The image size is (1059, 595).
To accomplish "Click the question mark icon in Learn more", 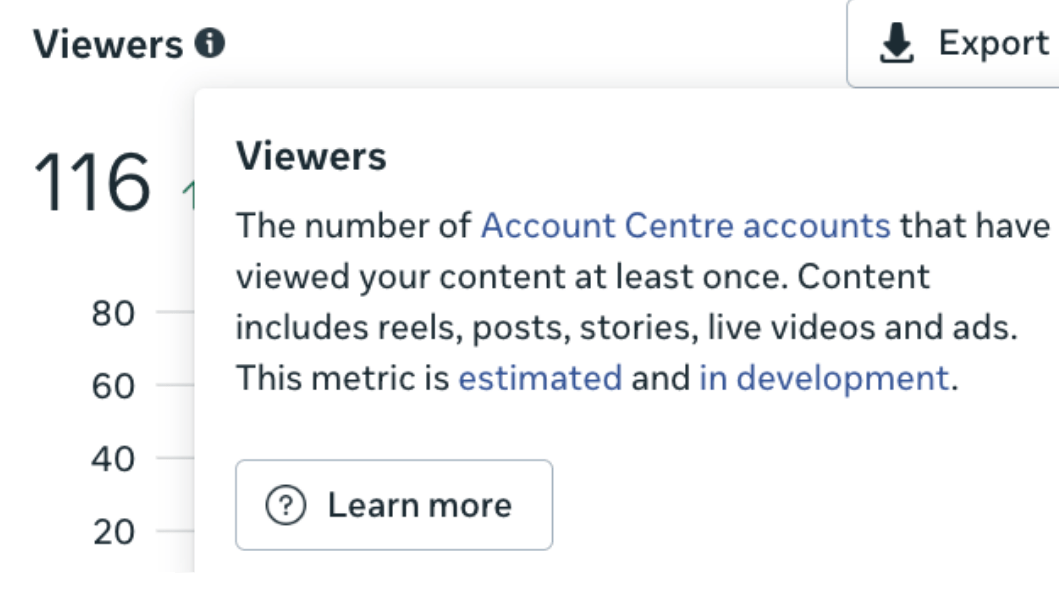I will tap(285, 505).
